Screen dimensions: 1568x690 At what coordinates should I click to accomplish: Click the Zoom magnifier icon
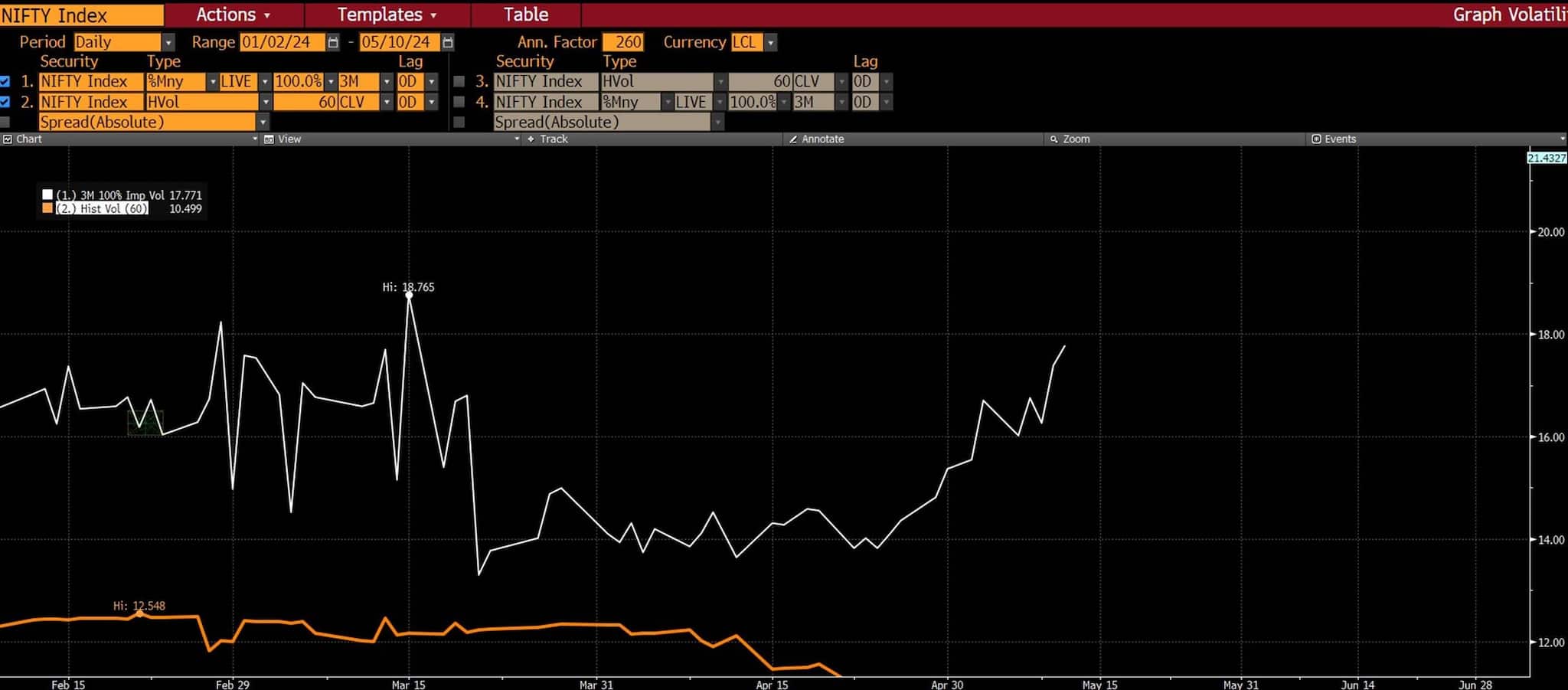coord(1053,139)
